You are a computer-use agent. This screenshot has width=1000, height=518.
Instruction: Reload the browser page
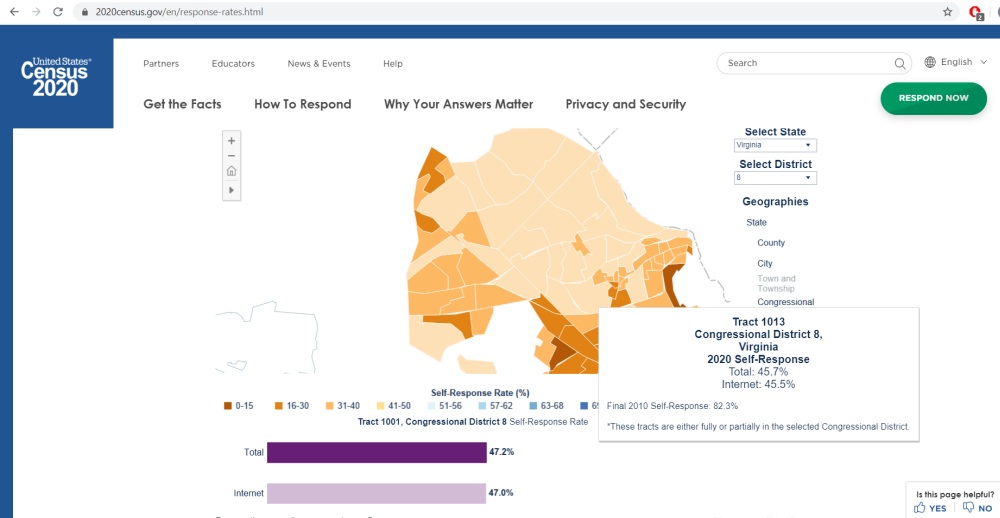[x=58, y=12]
